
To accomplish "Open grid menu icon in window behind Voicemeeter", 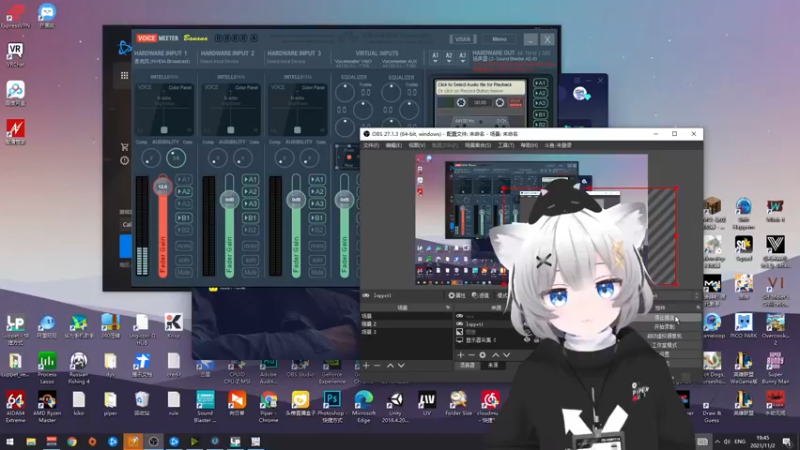I will pyautogui.click(x=124, y=76).
